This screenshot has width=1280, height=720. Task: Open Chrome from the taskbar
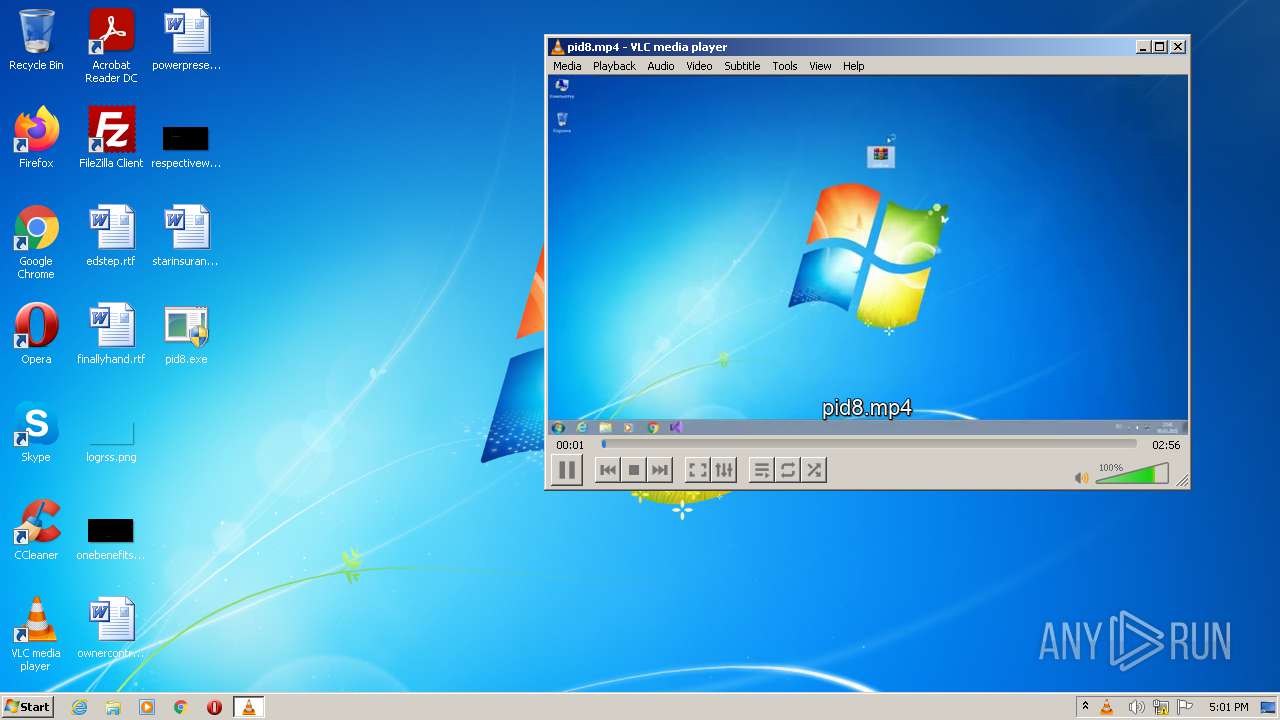pyautogui.click(x=181, y=707)
